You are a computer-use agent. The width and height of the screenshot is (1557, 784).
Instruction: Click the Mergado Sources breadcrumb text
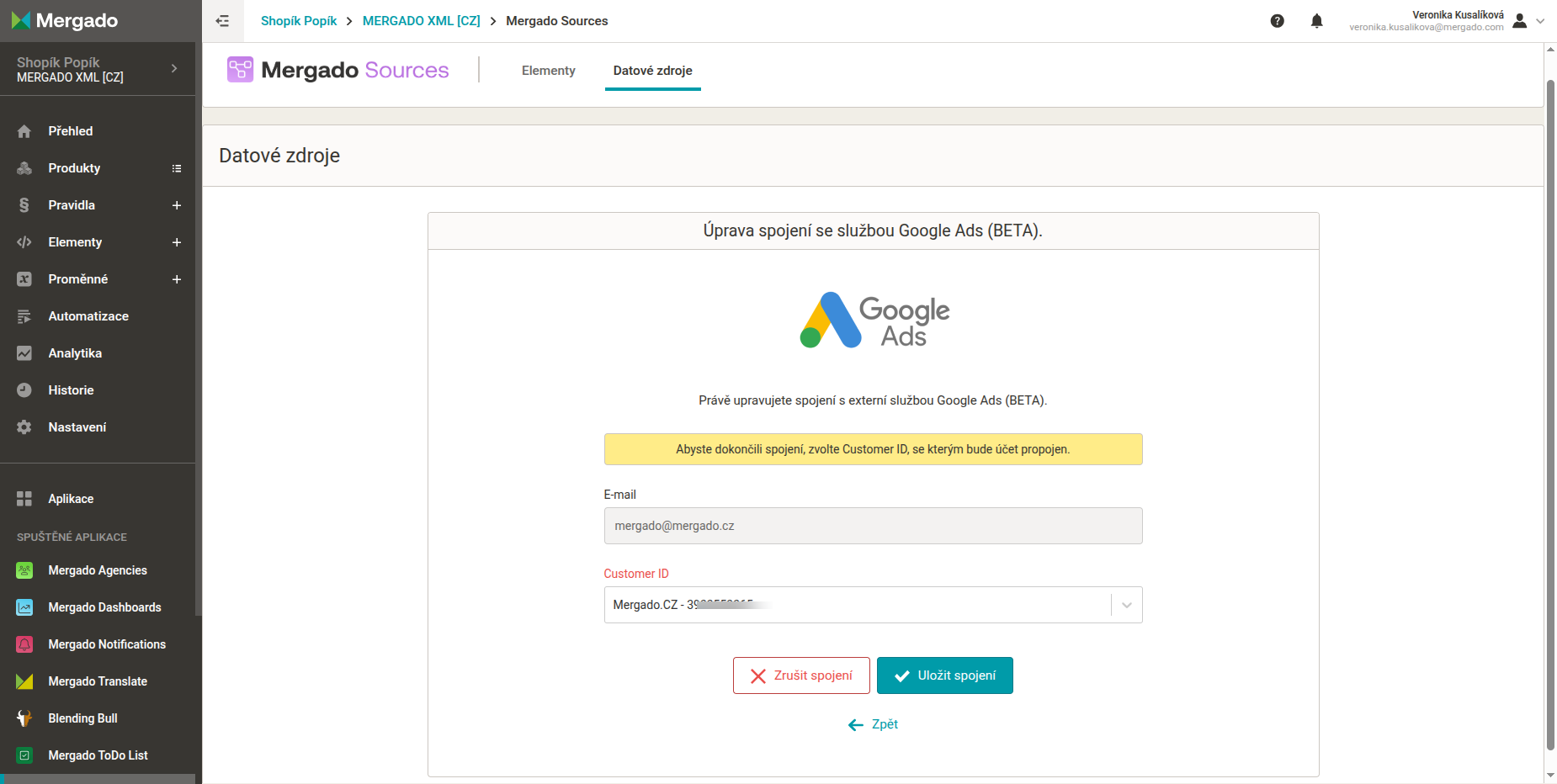coord(557,21)
